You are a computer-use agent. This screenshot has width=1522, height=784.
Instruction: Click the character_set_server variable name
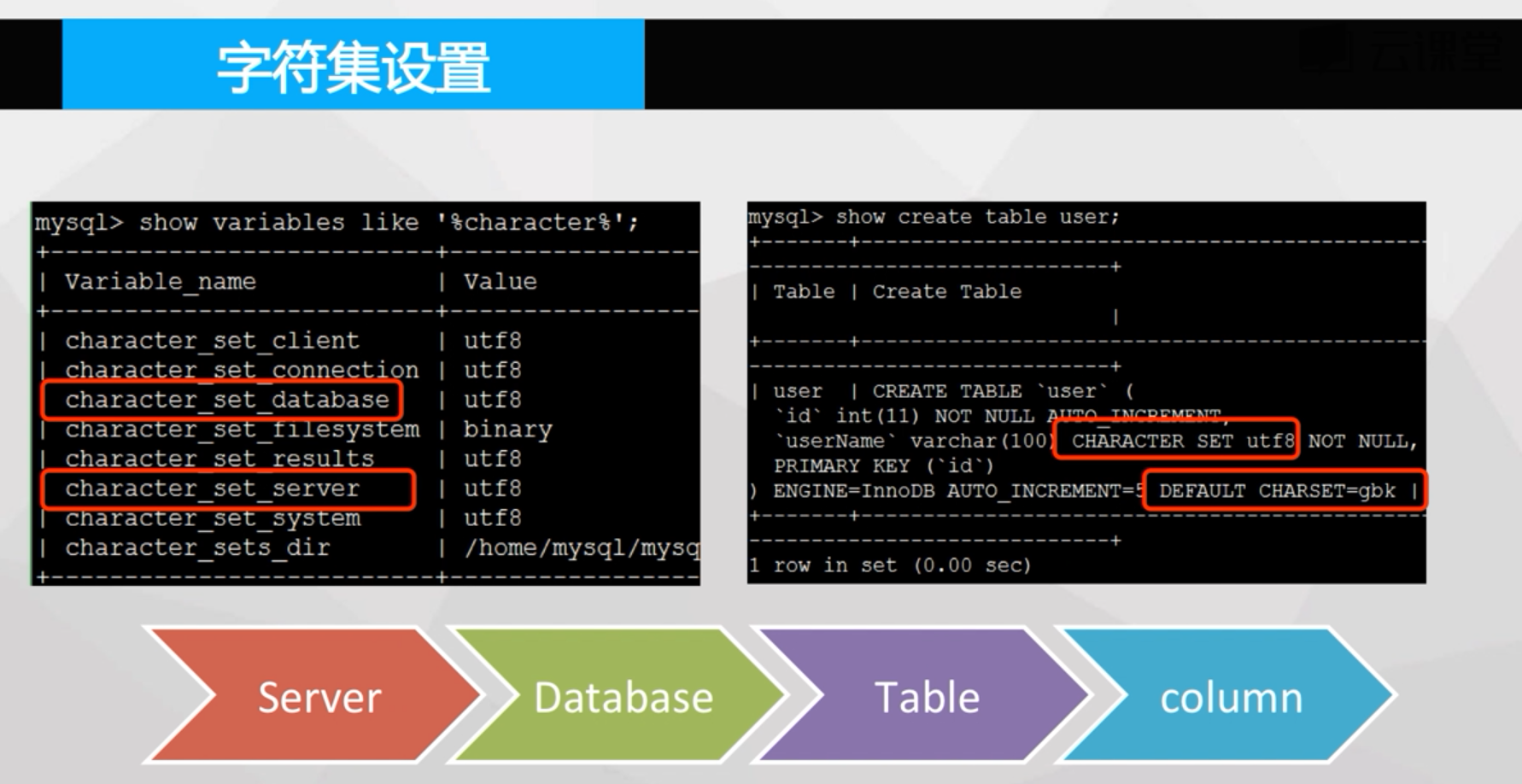213,489
